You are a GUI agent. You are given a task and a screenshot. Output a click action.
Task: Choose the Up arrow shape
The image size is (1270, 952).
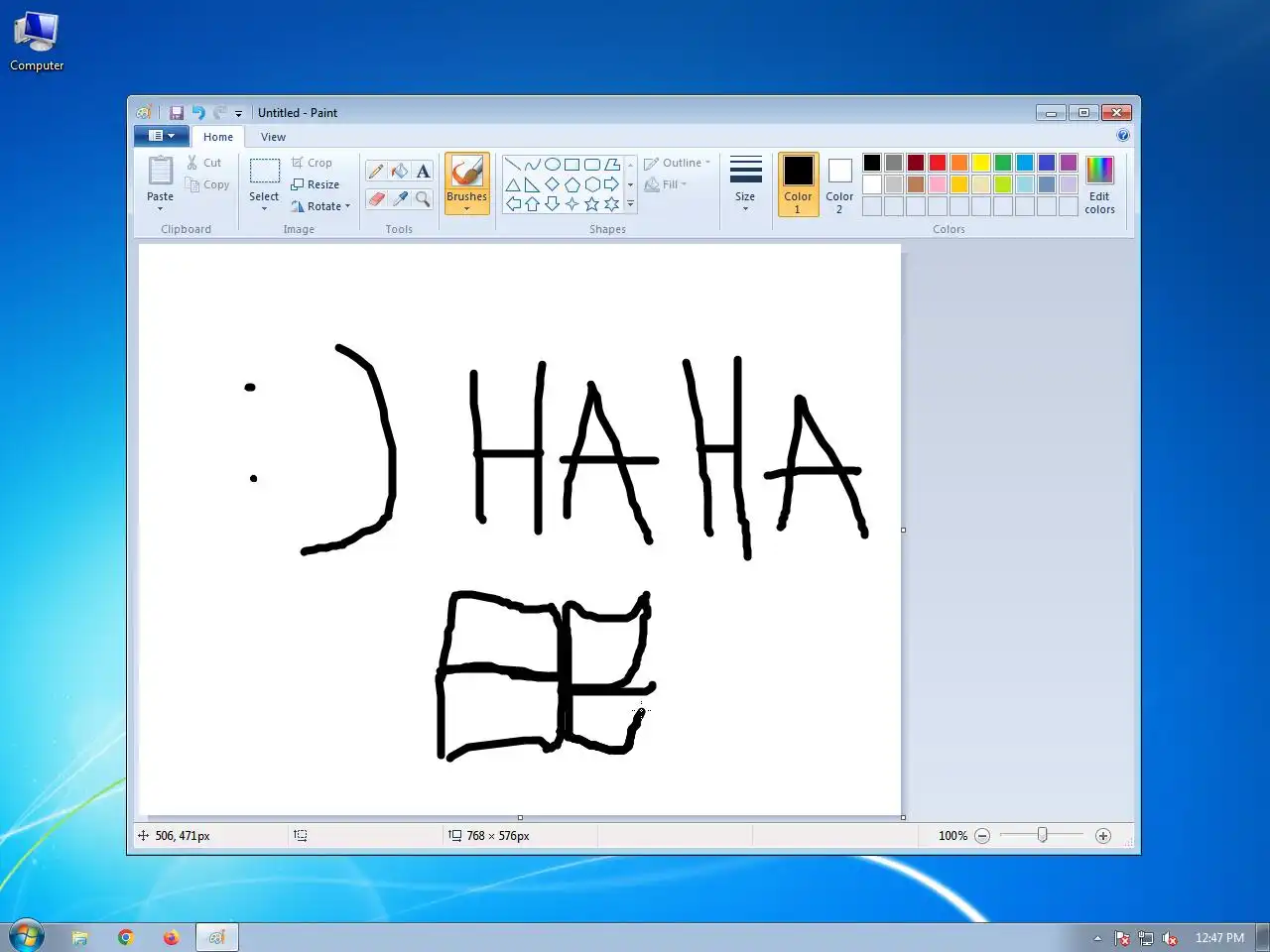pos(533,204)
